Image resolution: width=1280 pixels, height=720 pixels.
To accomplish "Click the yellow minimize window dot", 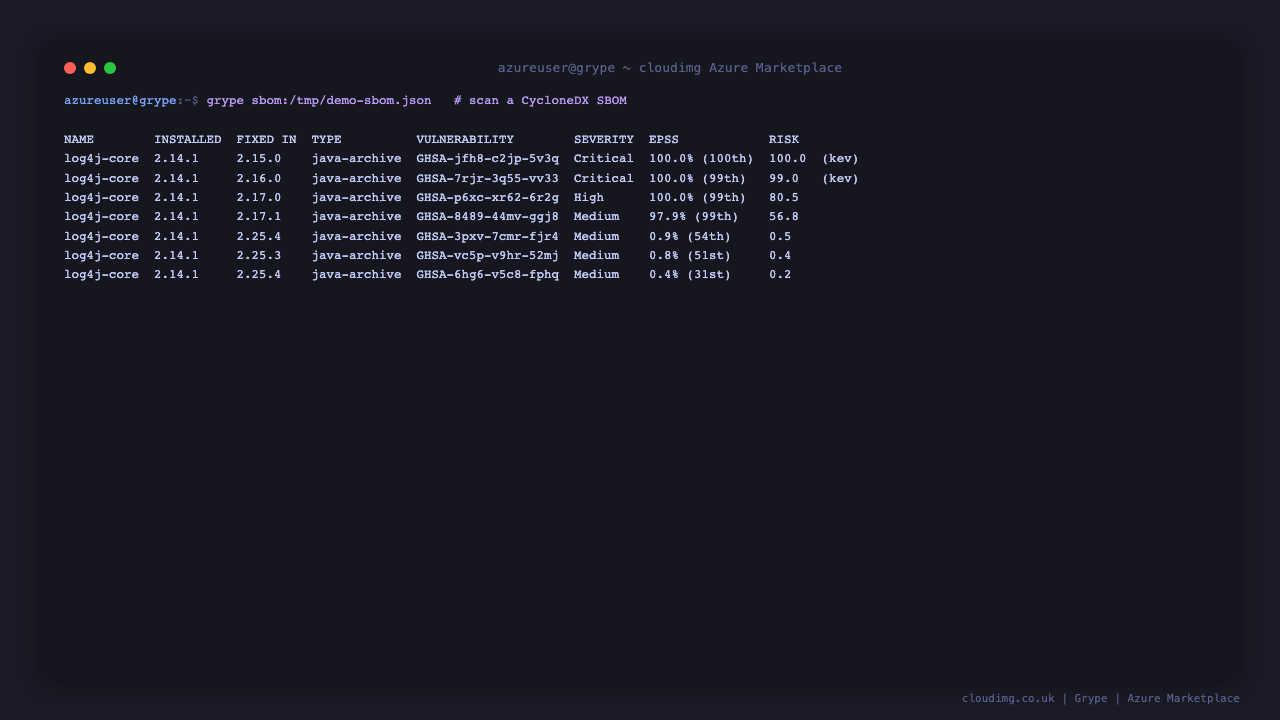I will tap(90, 68).
